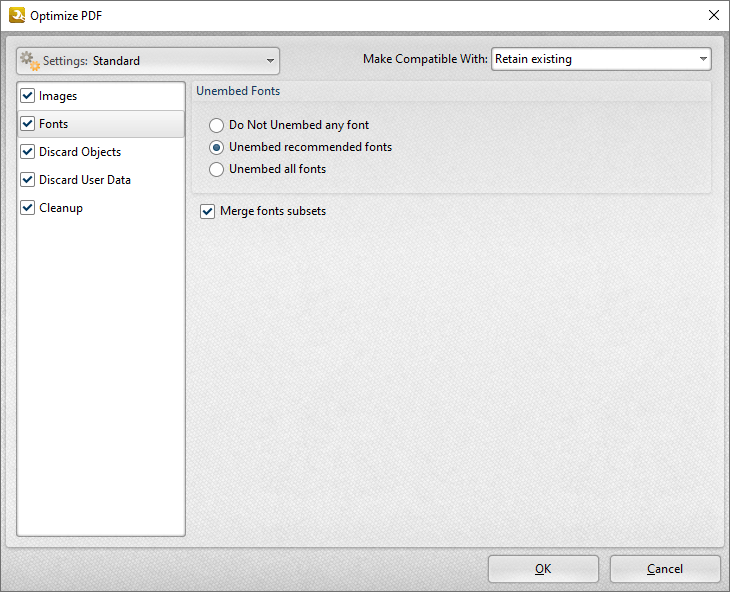Click the Unembed Fonts group heading
The height and width of the screenshot is (592, 730).
point(238,91)
